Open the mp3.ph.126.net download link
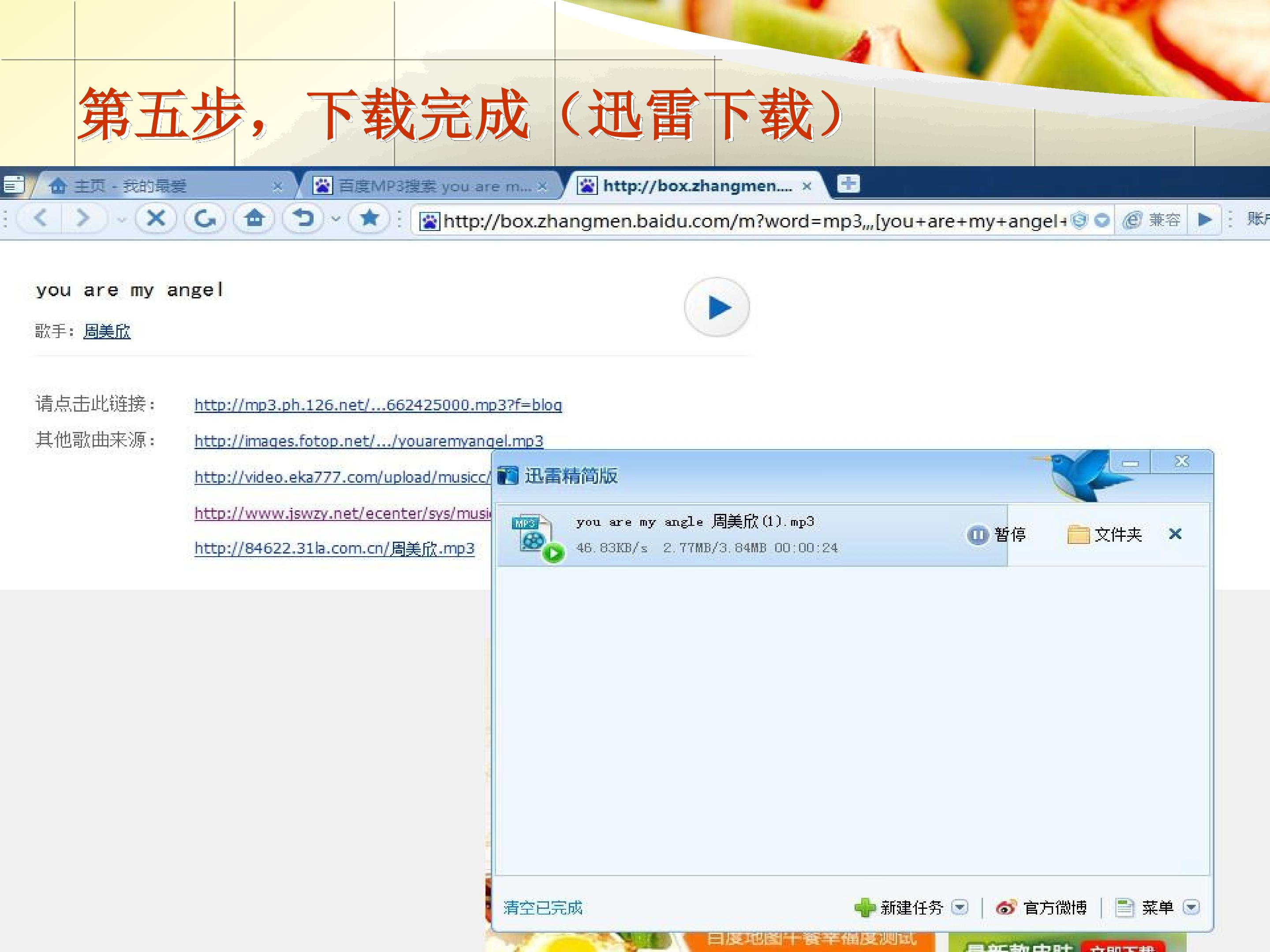This screenshot has height=952, width=1270. pos(378,405)
